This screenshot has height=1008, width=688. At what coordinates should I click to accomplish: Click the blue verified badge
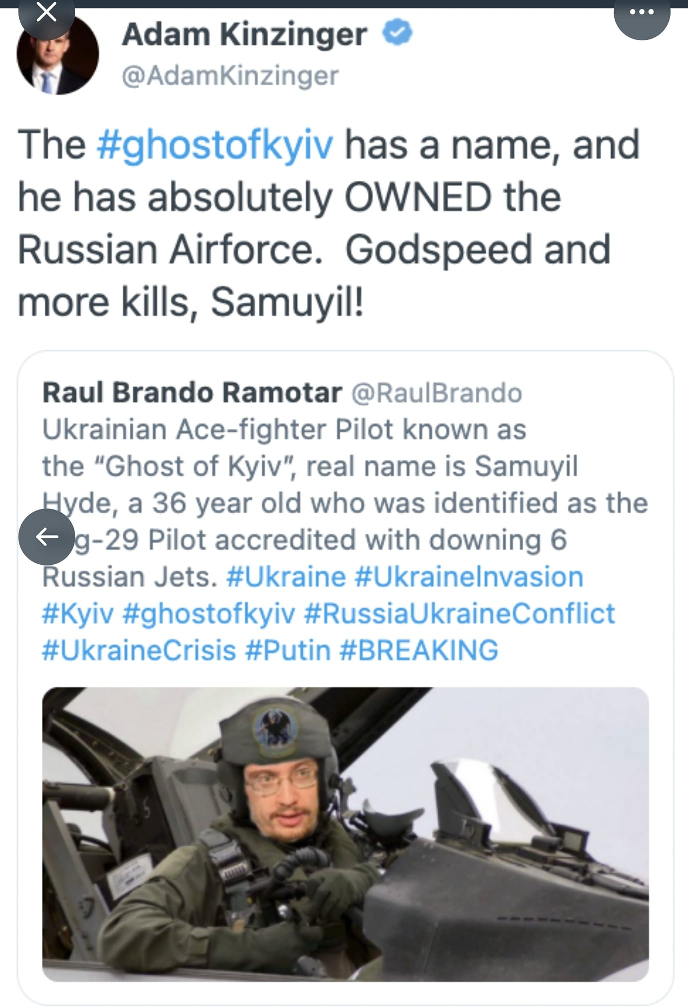coord(399,33)
